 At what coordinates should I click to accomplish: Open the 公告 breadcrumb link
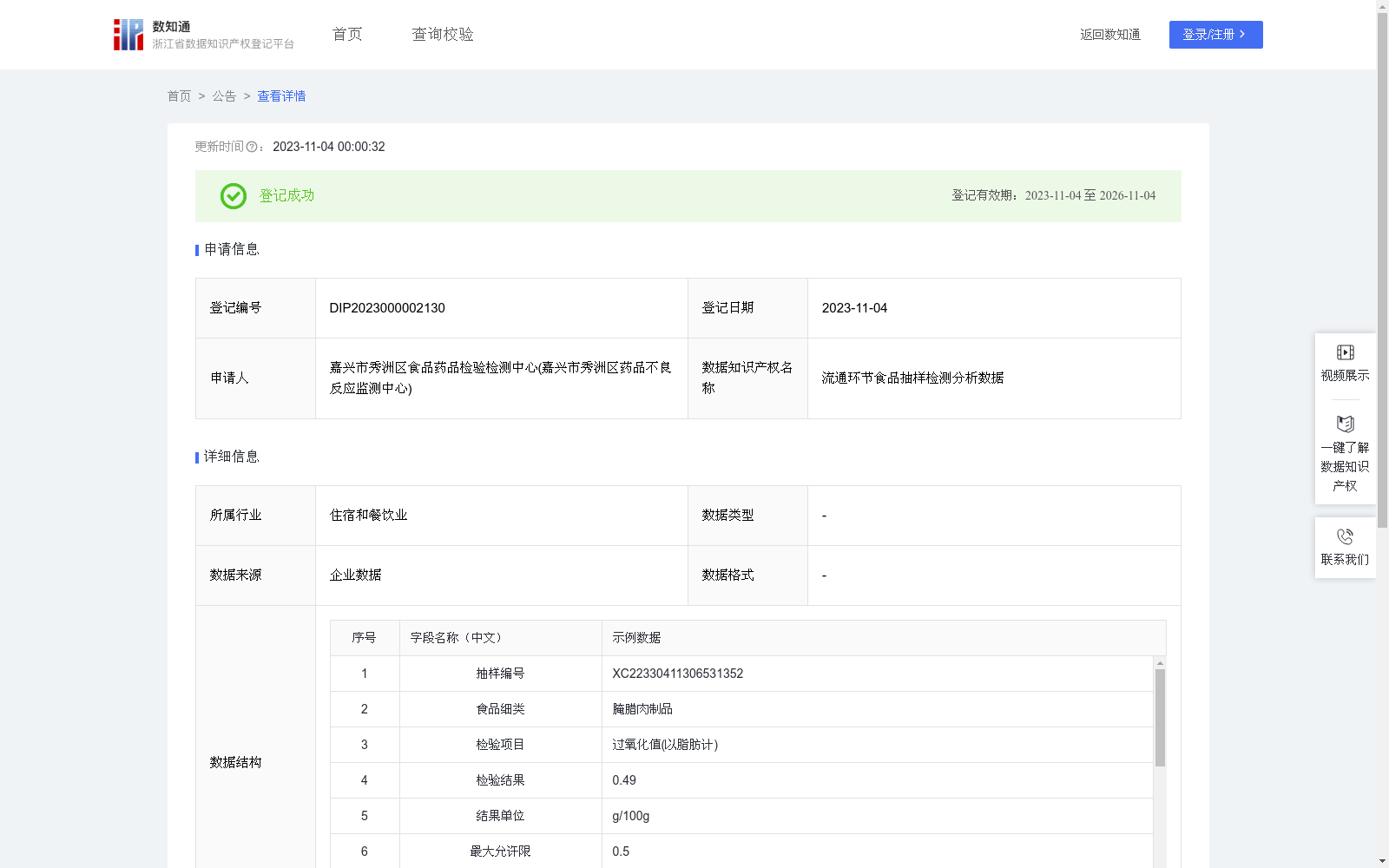[223, 96]
